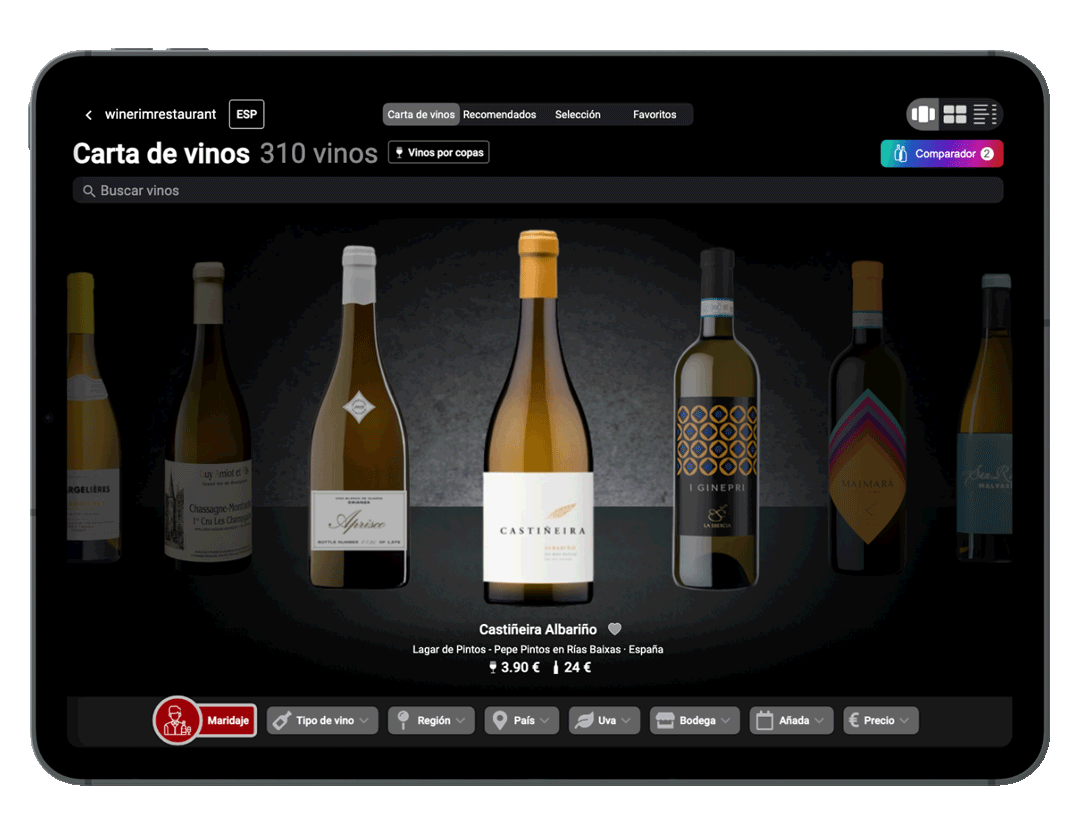
Task: Select the Malvasía bottle at the right edge
Action: click(x=985, y=417)
